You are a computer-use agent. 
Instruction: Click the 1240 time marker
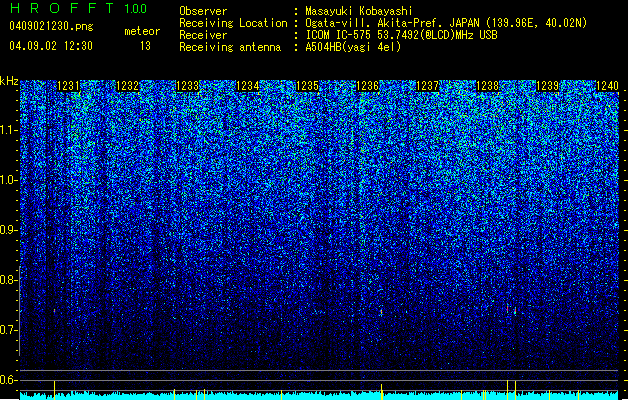[607, 86]
